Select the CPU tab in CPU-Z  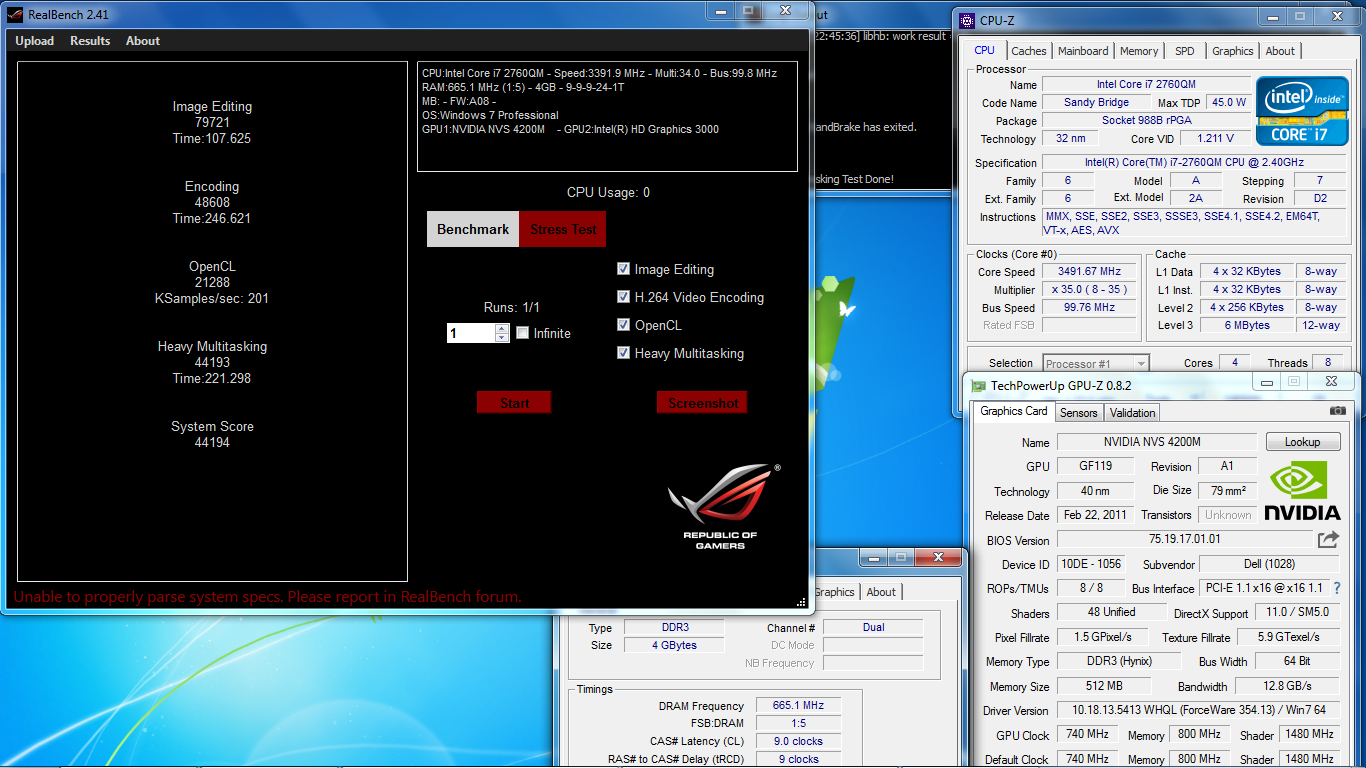pos(985,50)
